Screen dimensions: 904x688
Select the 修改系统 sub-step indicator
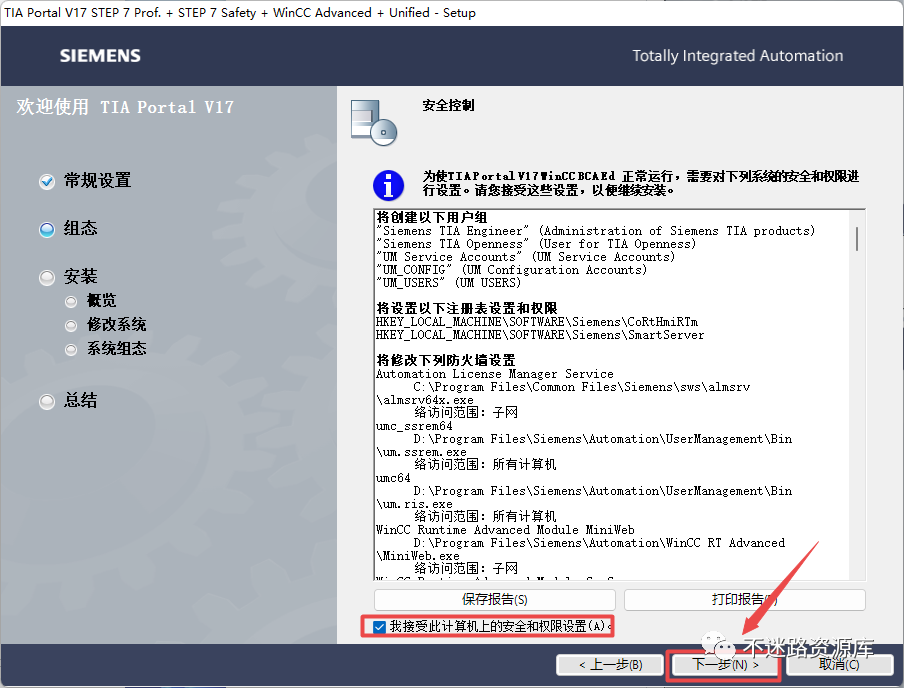point(71,326)
